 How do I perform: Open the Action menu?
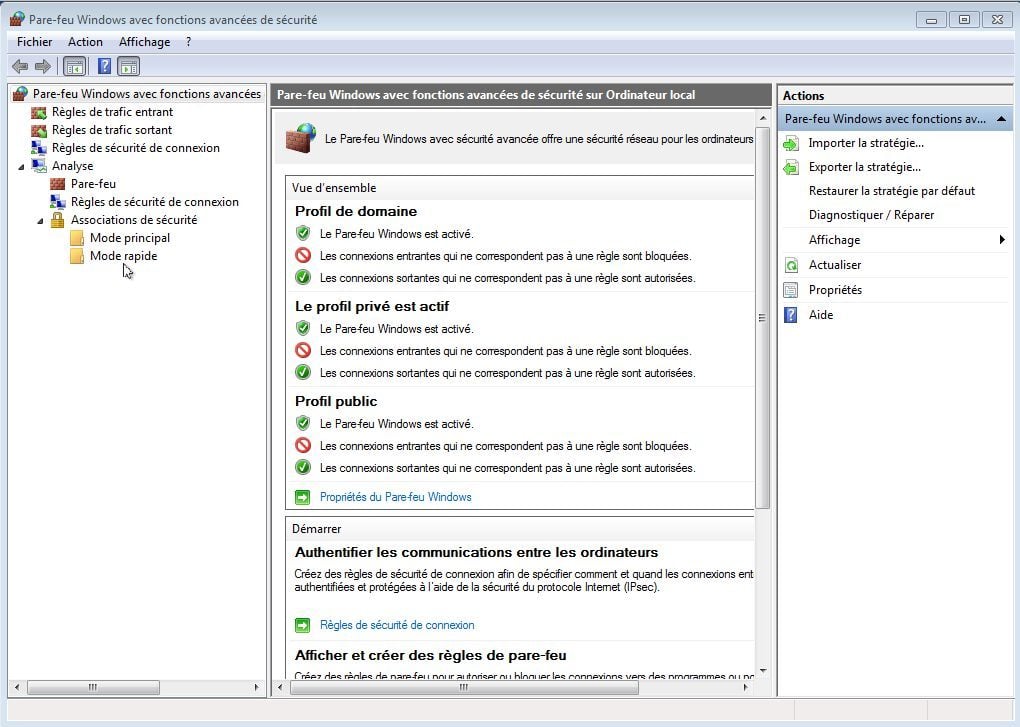(85, 42)
